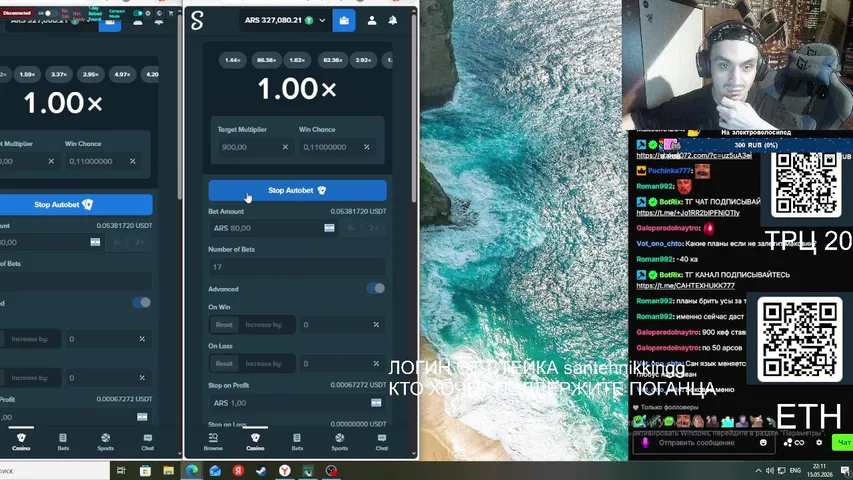Click the Argentina flag in the Bet Amount field

pos(329,228)
